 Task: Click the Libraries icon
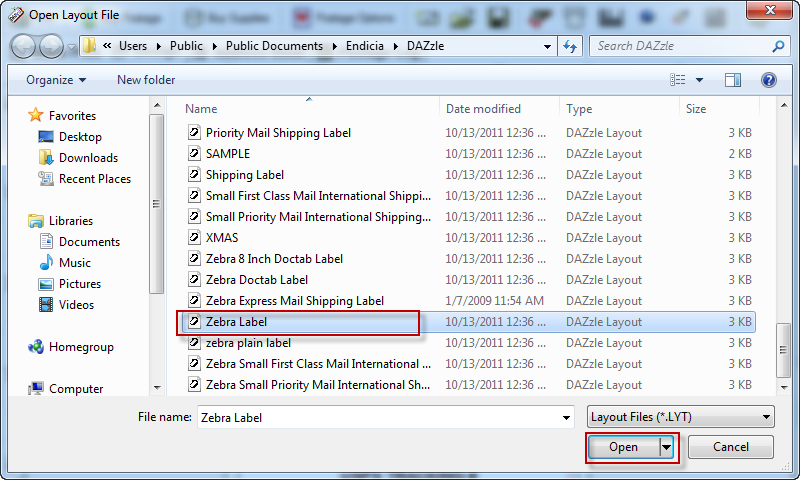click(36, 221)
